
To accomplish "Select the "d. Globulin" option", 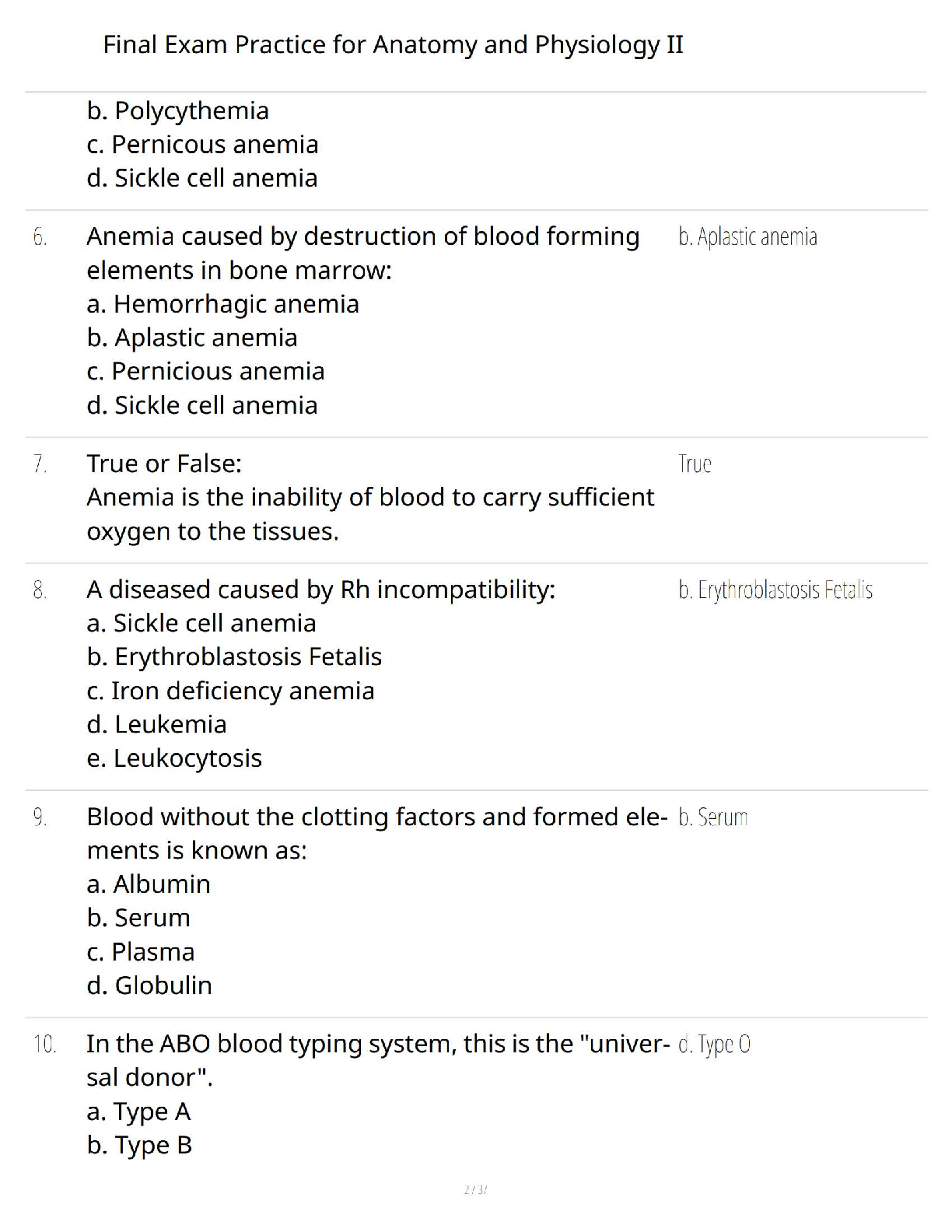I will point(149,986).
